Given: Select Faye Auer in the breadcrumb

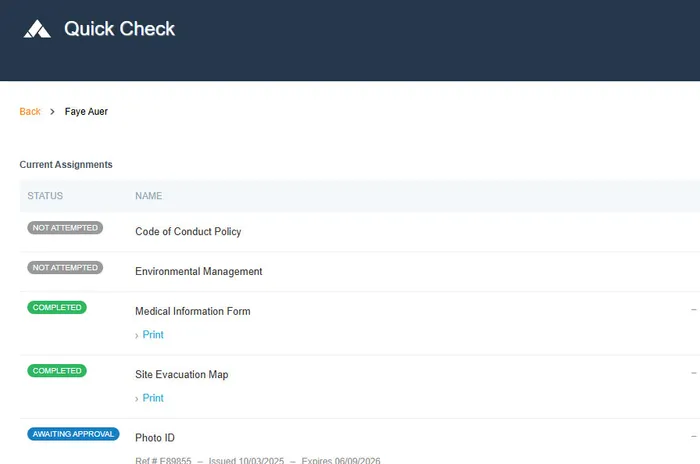Looking at the screenshot, I should (86, 111).
